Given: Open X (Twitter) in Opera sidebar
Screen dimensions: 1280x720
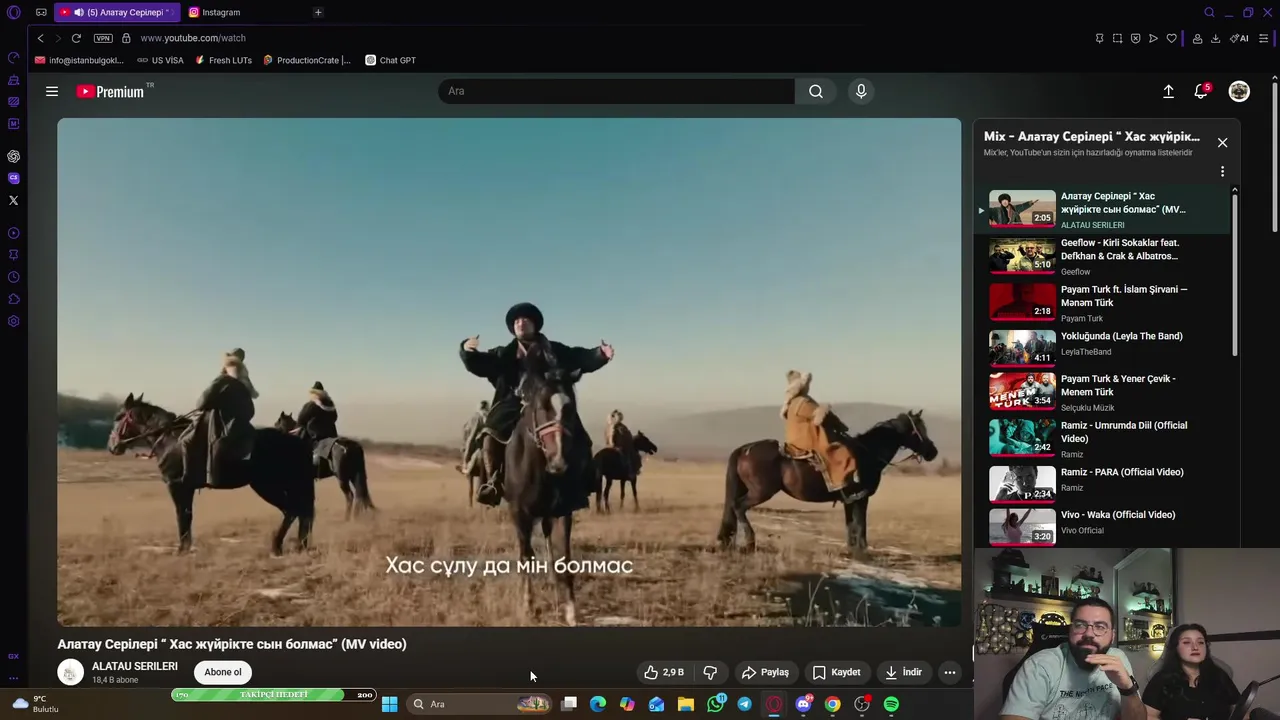Looking at the screenshot, I should point(14,200).
